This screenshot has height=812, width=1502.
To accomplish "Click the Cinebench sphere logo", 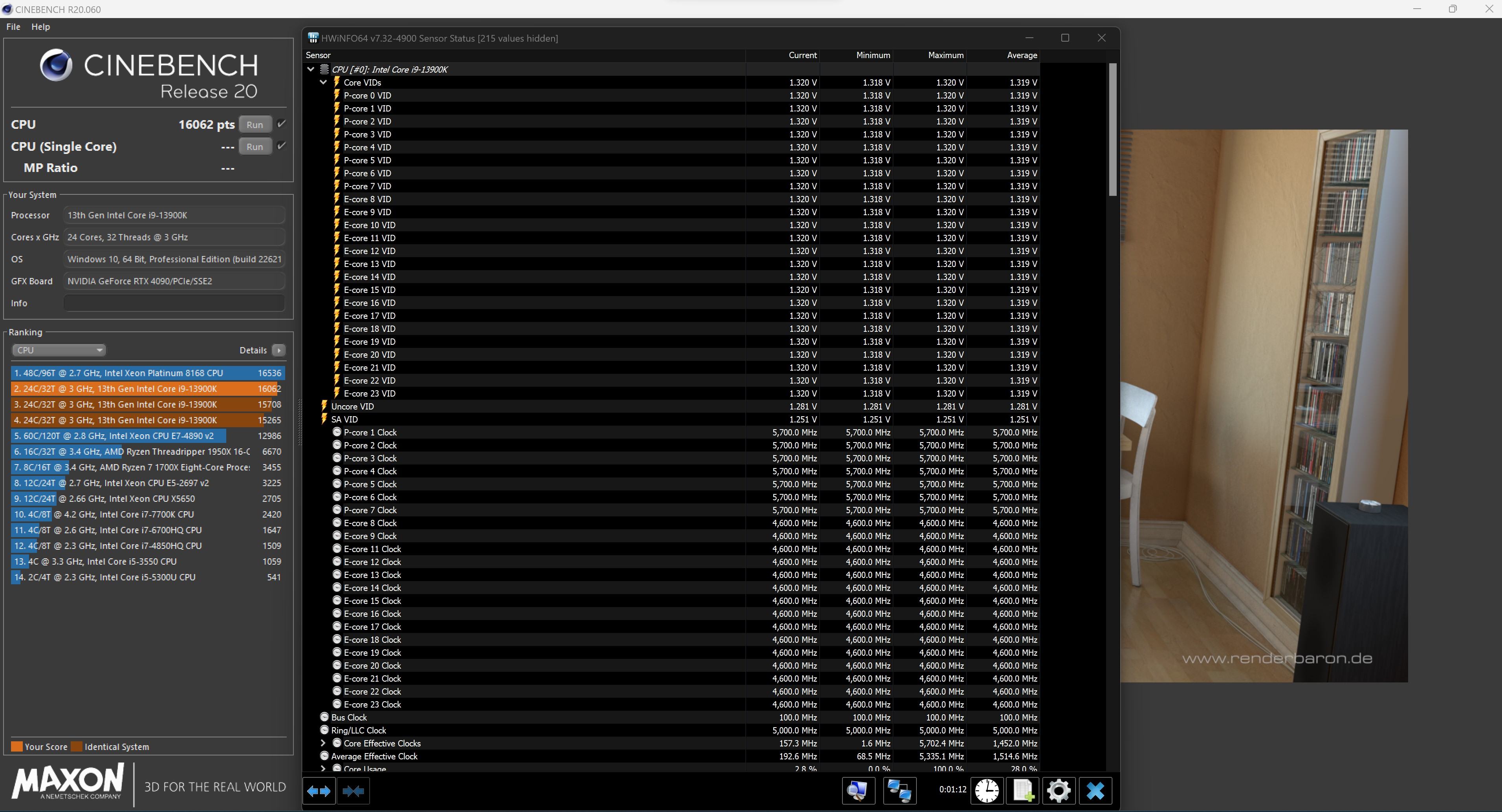I will (56, 65).
